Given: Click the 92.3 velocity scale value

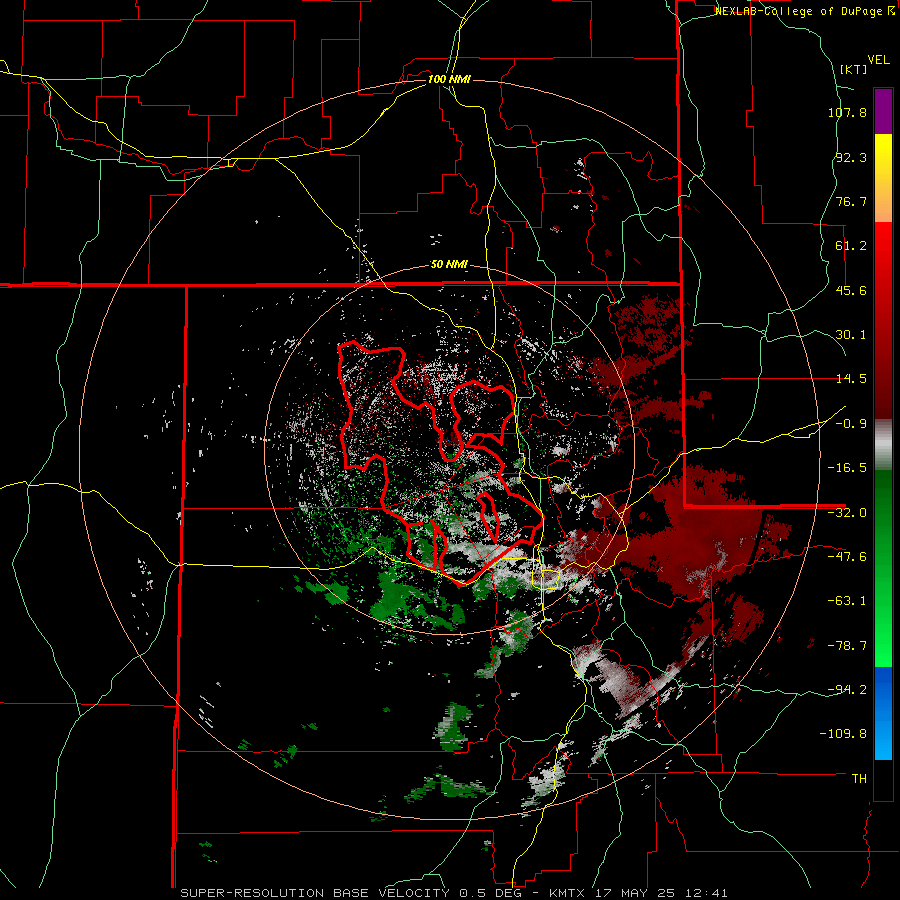Looking at the screenshot, I should (x=851, y=157).
